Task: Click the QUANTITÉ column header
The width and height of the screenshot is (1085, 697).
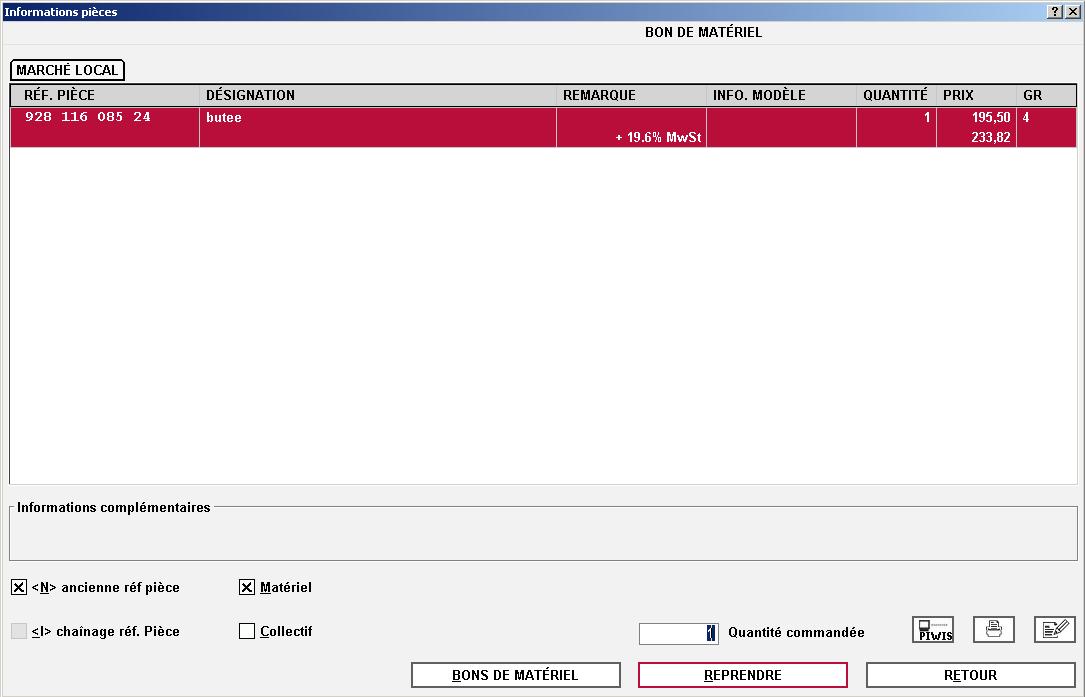Action: [x=896, y=96]
